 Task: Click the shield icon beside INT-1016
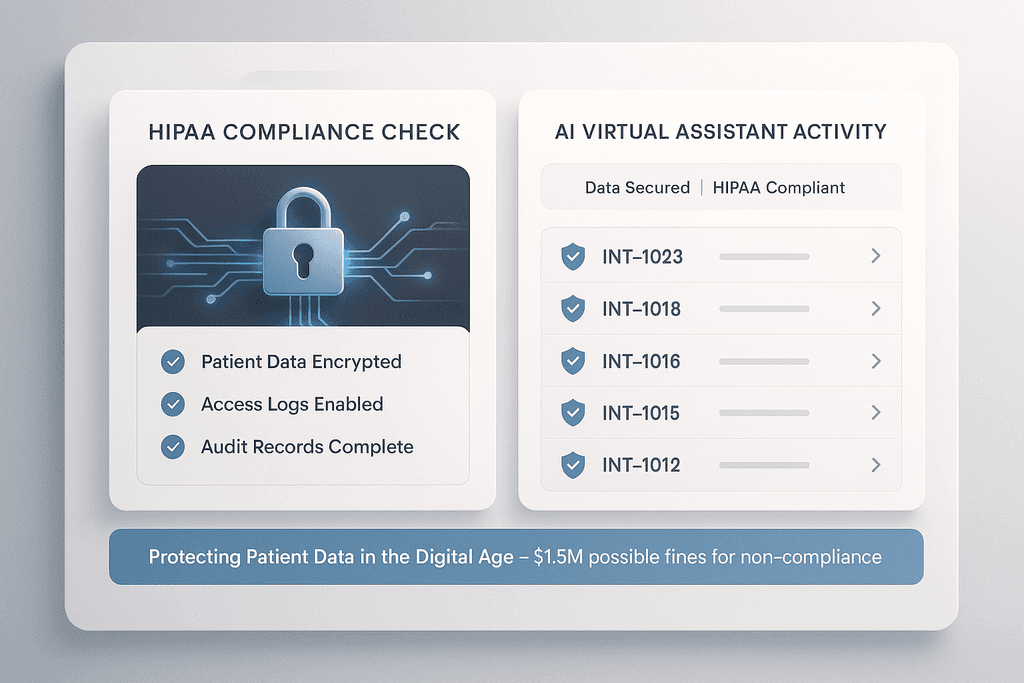(x=573, y=361)
